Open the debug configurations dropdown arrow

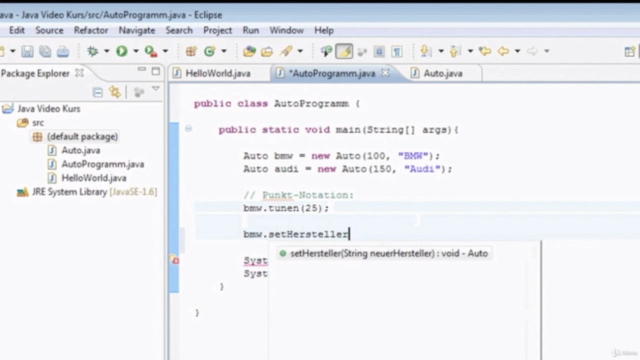point(107,51)
